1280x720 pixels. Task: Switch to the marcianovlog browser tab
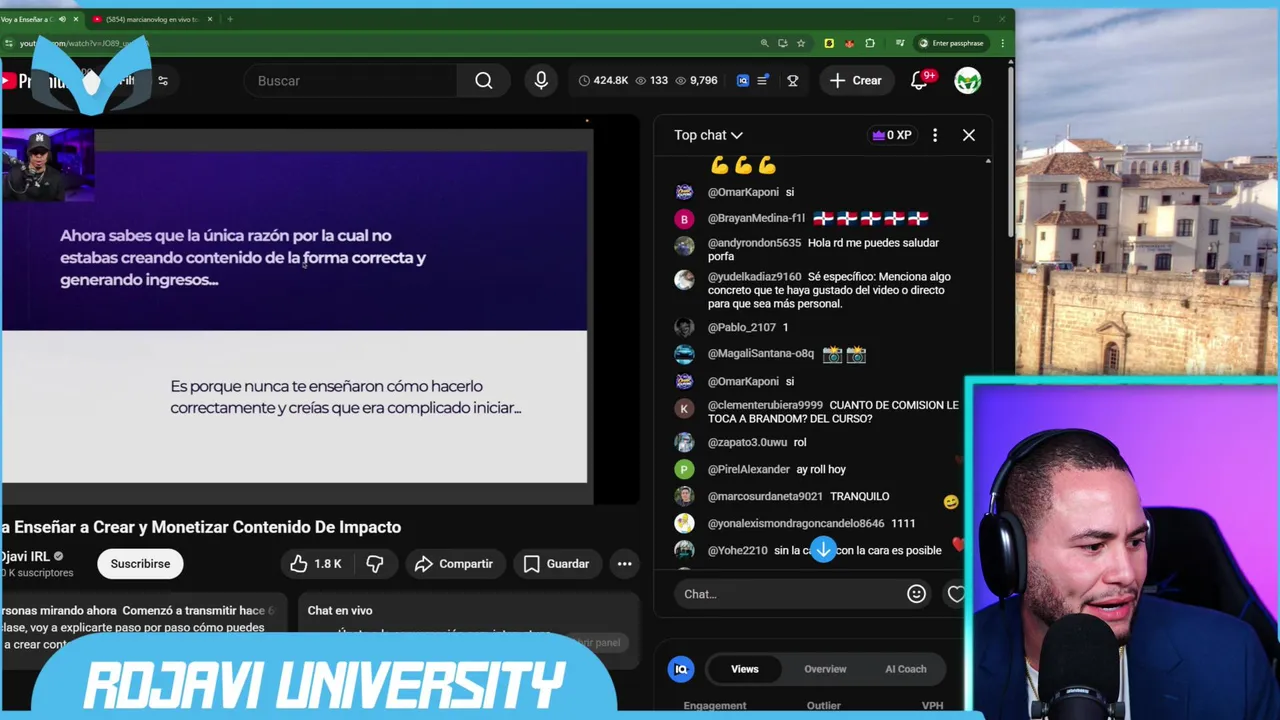click(152, 19)
